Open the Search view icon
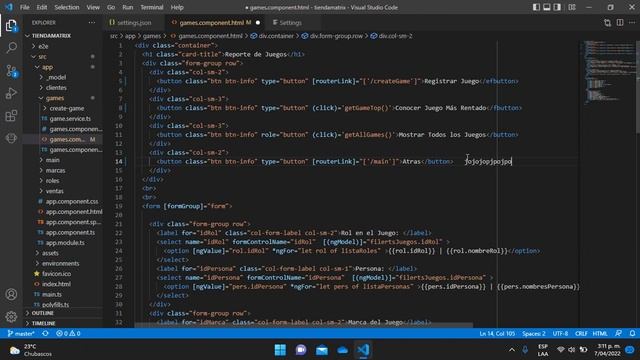Viewport: 640px width, 360px height. tap(11, 48)
